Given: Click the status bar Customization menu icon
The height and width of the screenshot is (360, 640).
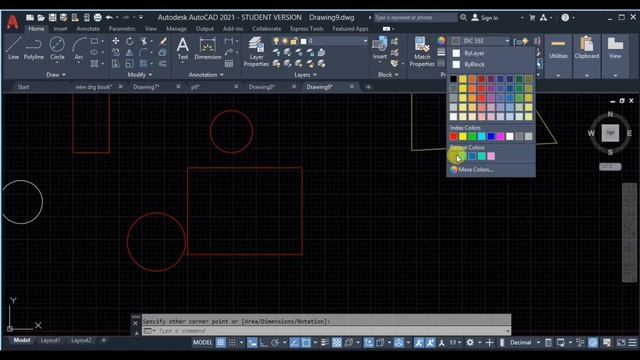Looking at the screenshot, I should tap(632, 342).
